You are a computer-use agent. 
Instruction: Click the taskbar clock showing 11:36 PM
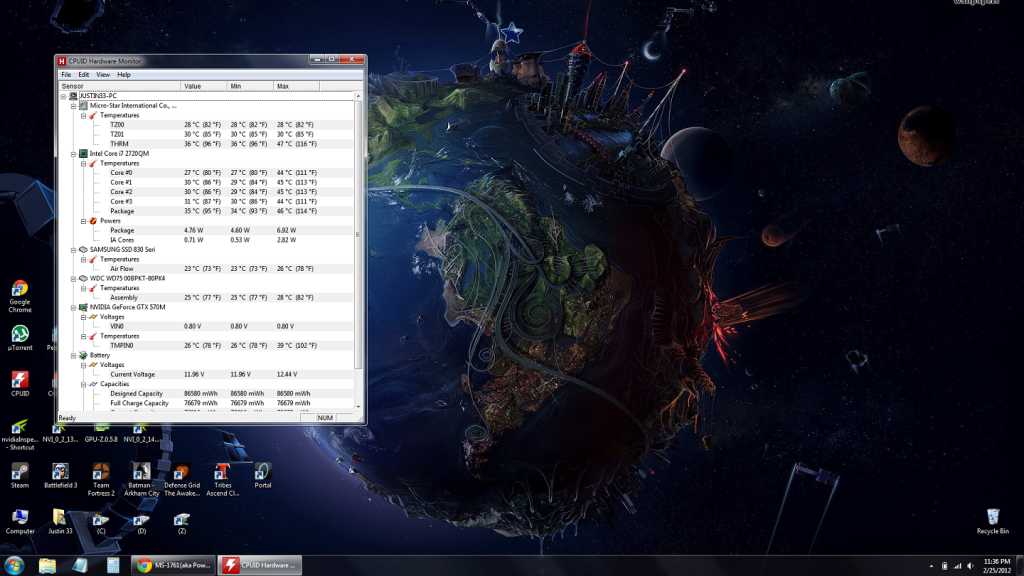click(x=997, y=566)
